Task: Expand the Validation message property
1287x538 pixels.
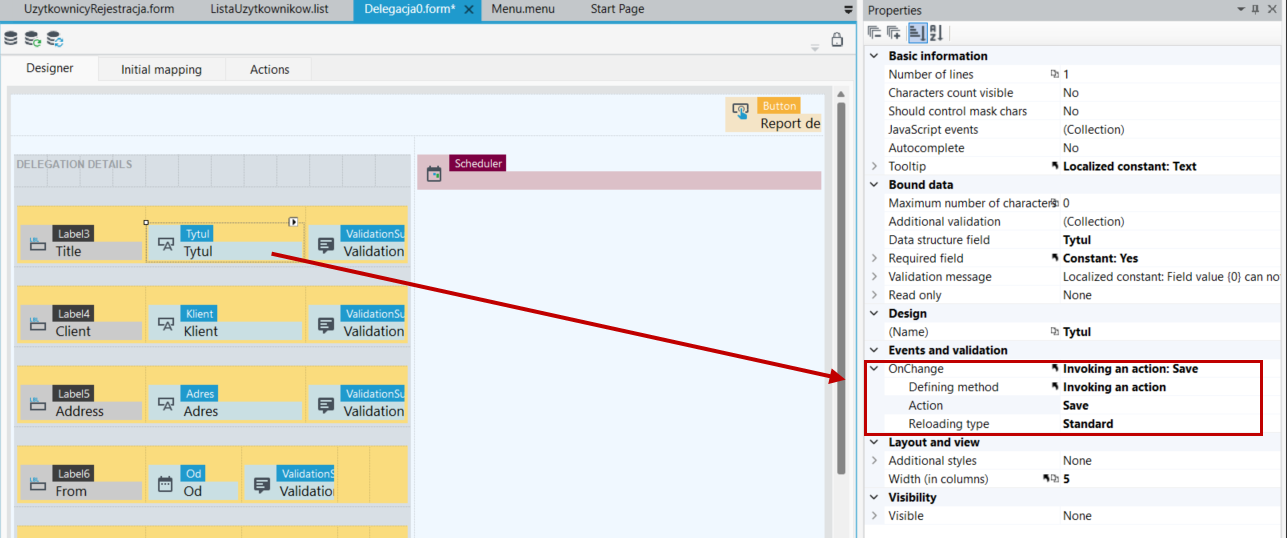Action: pos(875,277)
